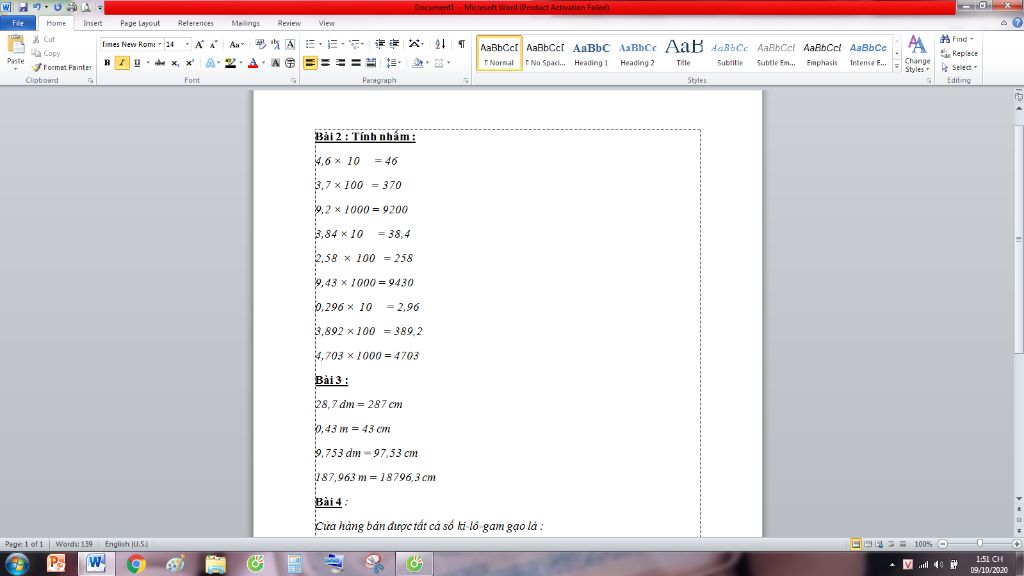The width and height of the screenshot is (1024, 576).
Task: Switch to the Review tab
Action: pos(289,23)
